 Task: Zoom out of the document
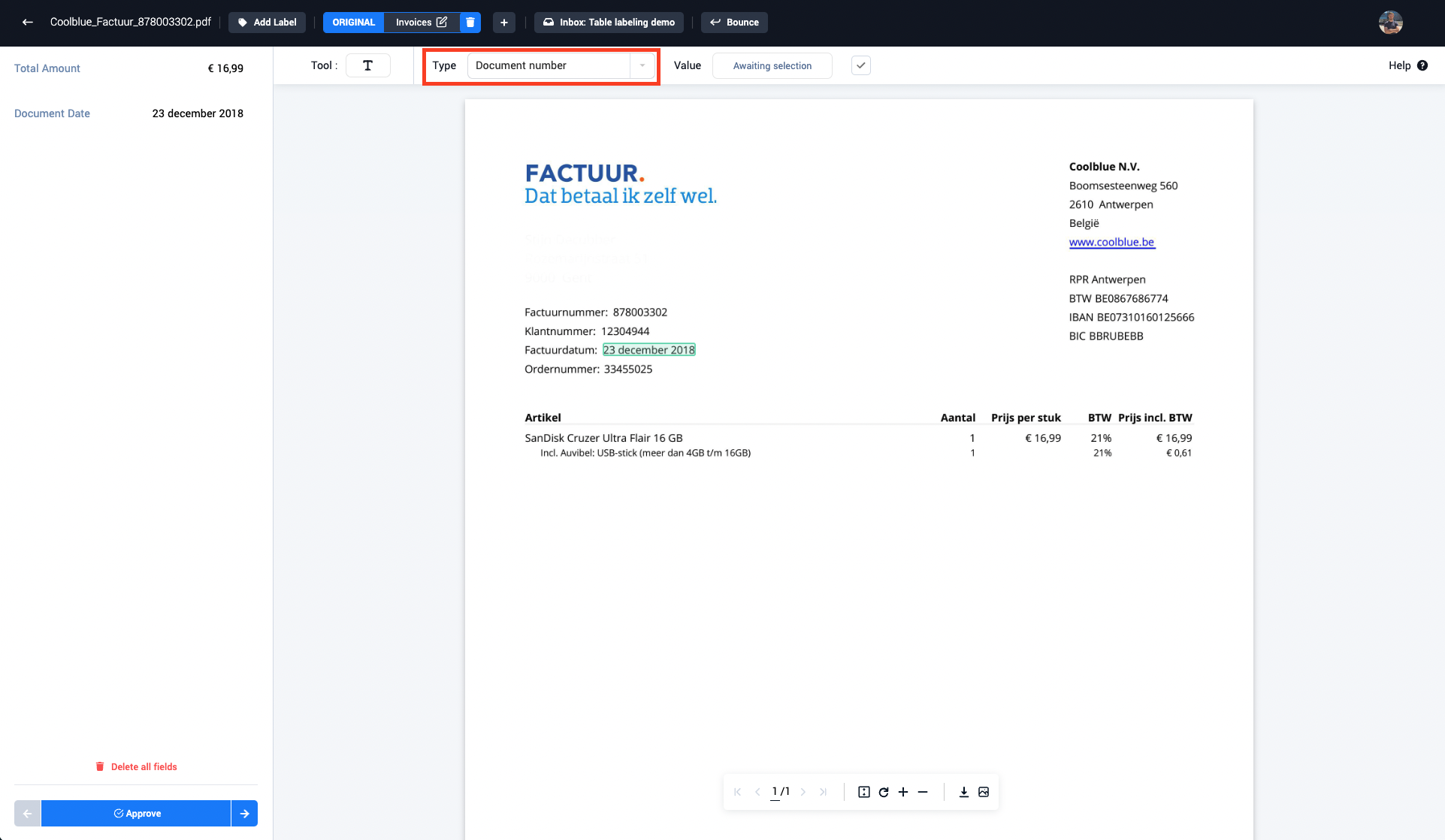tap(923, 792)
